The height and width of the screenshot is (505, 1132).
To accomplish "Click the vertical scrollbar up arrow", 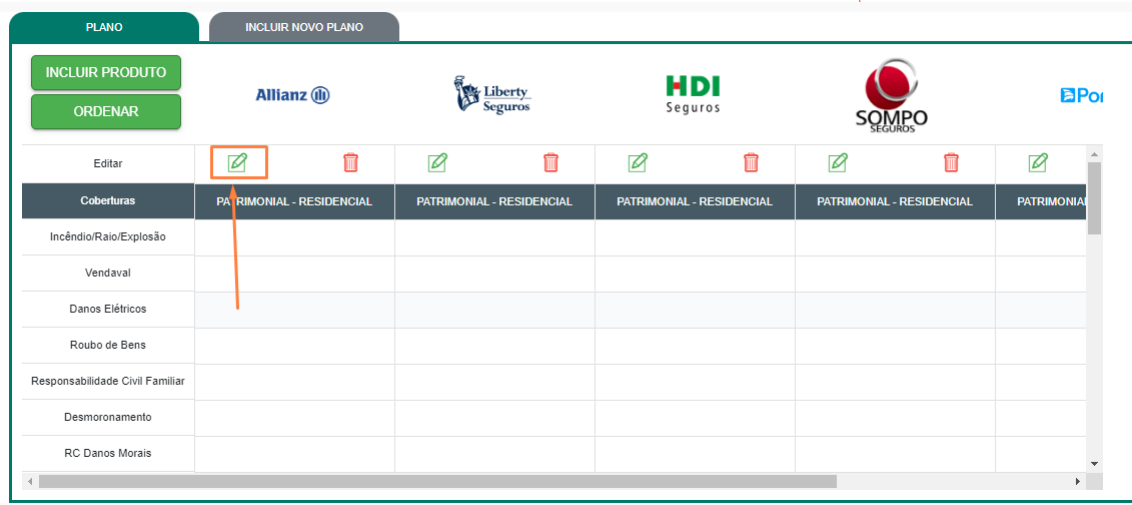I will point(1094,154).
